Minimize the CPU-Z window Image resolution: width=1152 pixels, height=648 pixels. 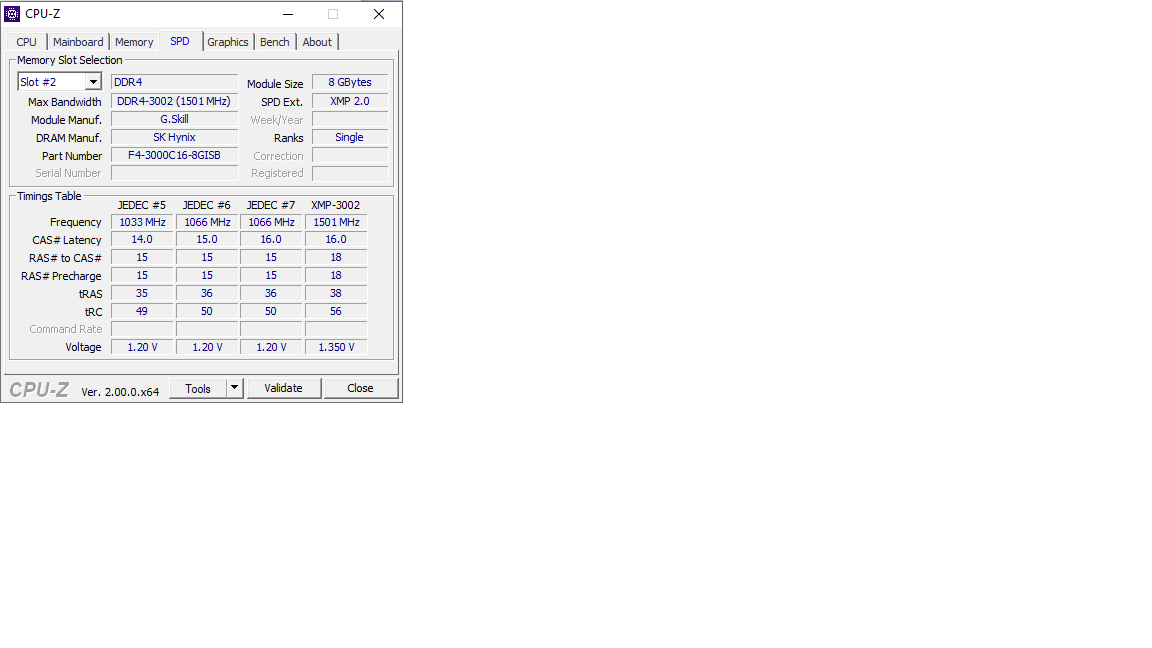tap(288, 14)
